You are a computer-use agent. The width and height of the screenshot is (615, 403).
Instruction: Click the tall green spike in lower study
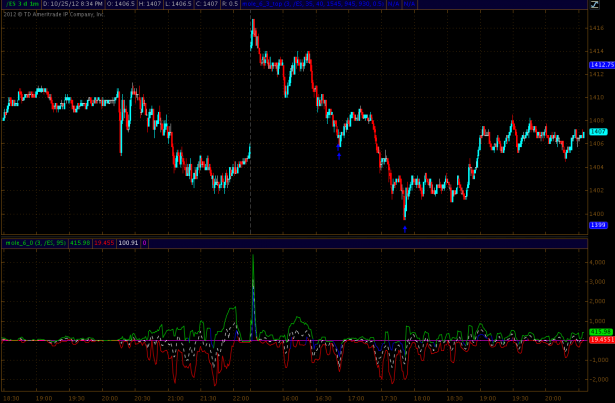click(253, 275)
